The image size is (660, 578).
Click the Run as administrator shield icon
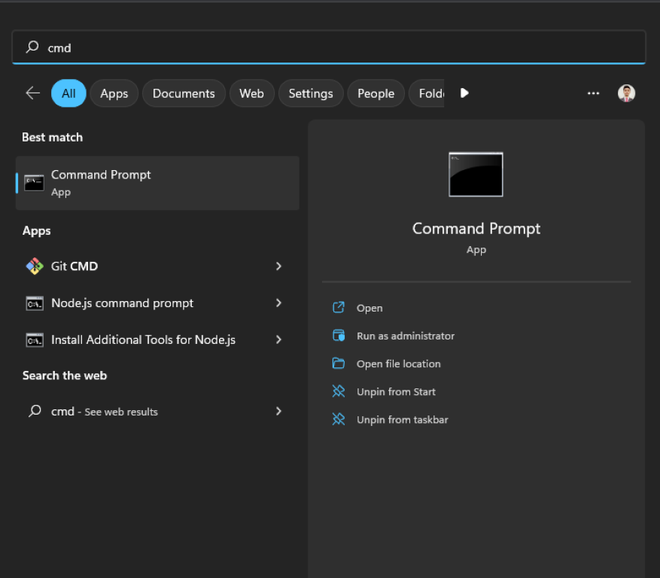(x=339, y=336)
